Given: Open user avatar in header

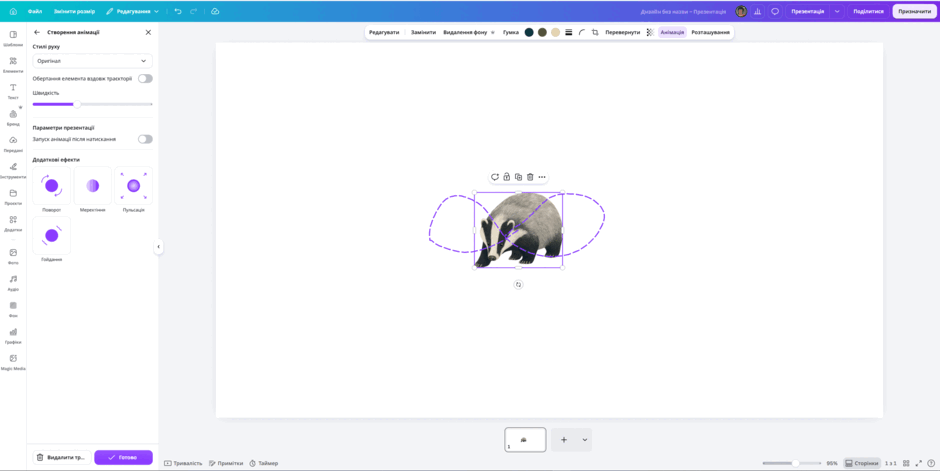Looking at the screenshot, I should 742,11.
